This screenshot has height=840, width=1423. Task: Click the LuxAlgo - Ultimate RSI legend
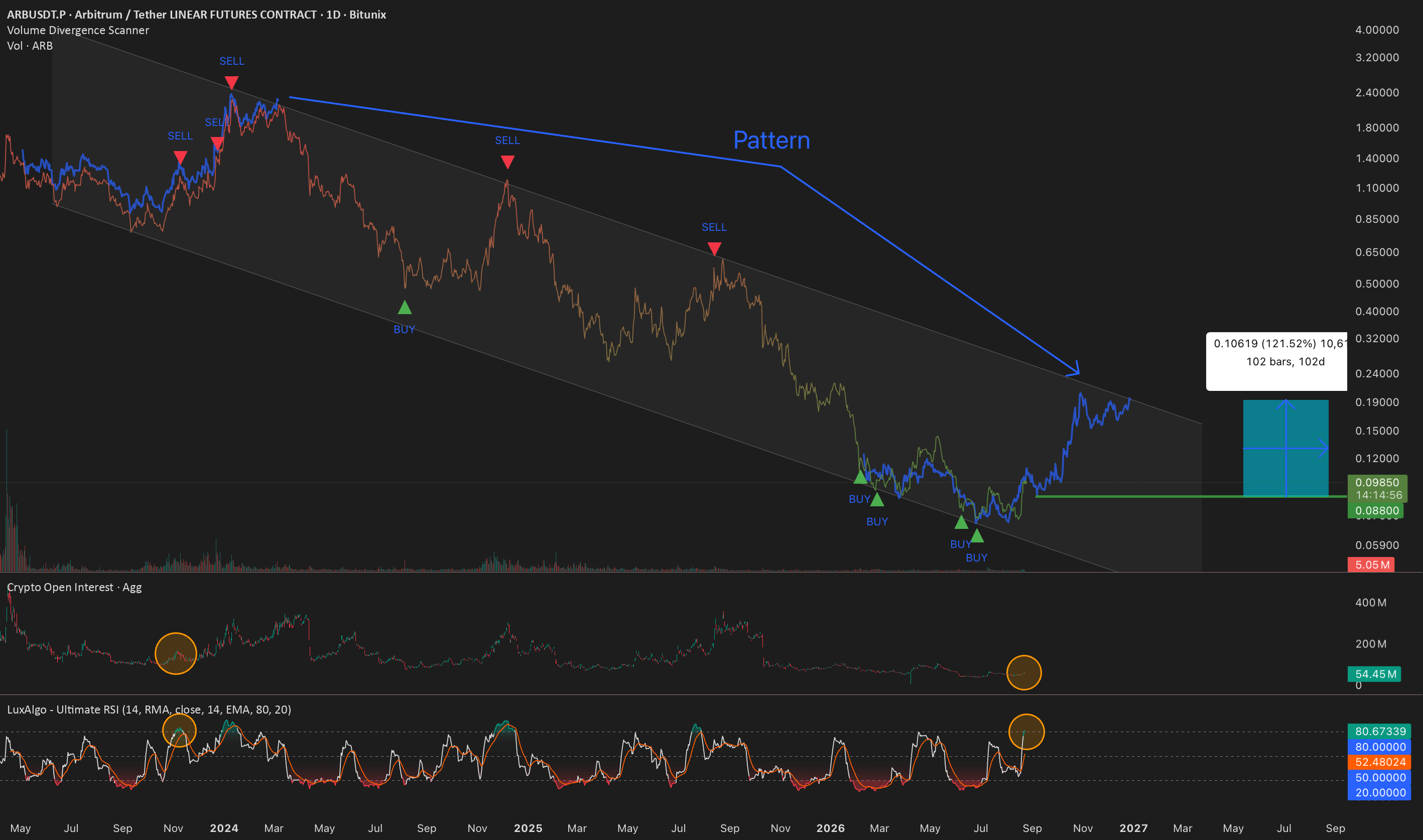click(x=149, y=710)
